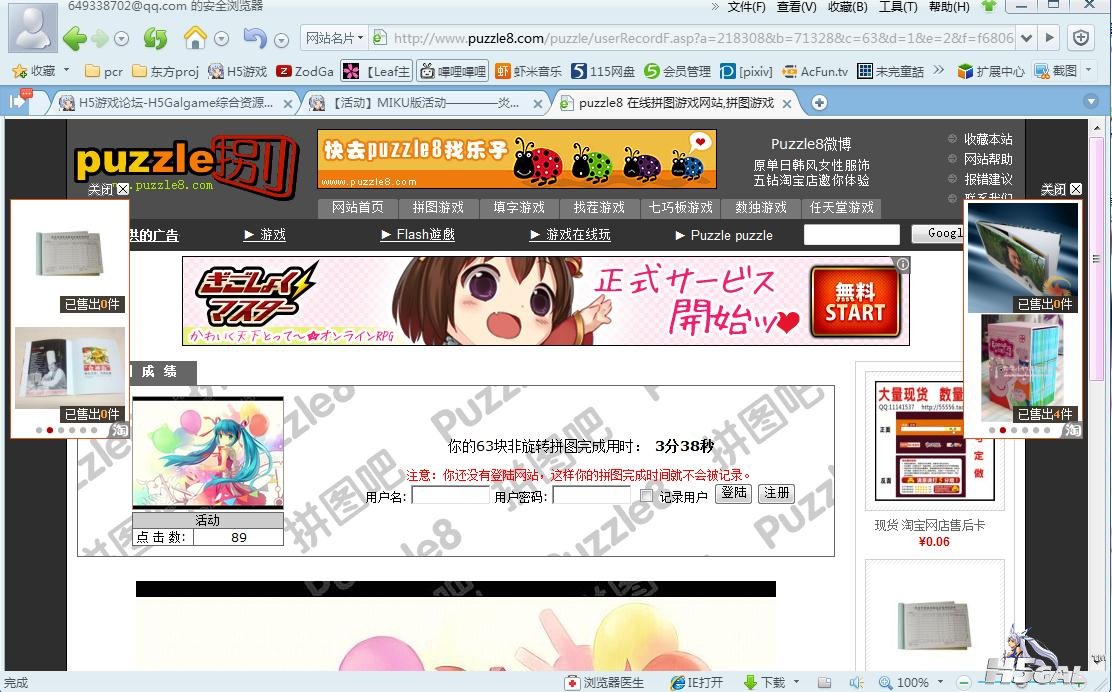Screen dimensions: 1112x692
Task: Show more bookmarks with the chevron
Action: [939, 70]
